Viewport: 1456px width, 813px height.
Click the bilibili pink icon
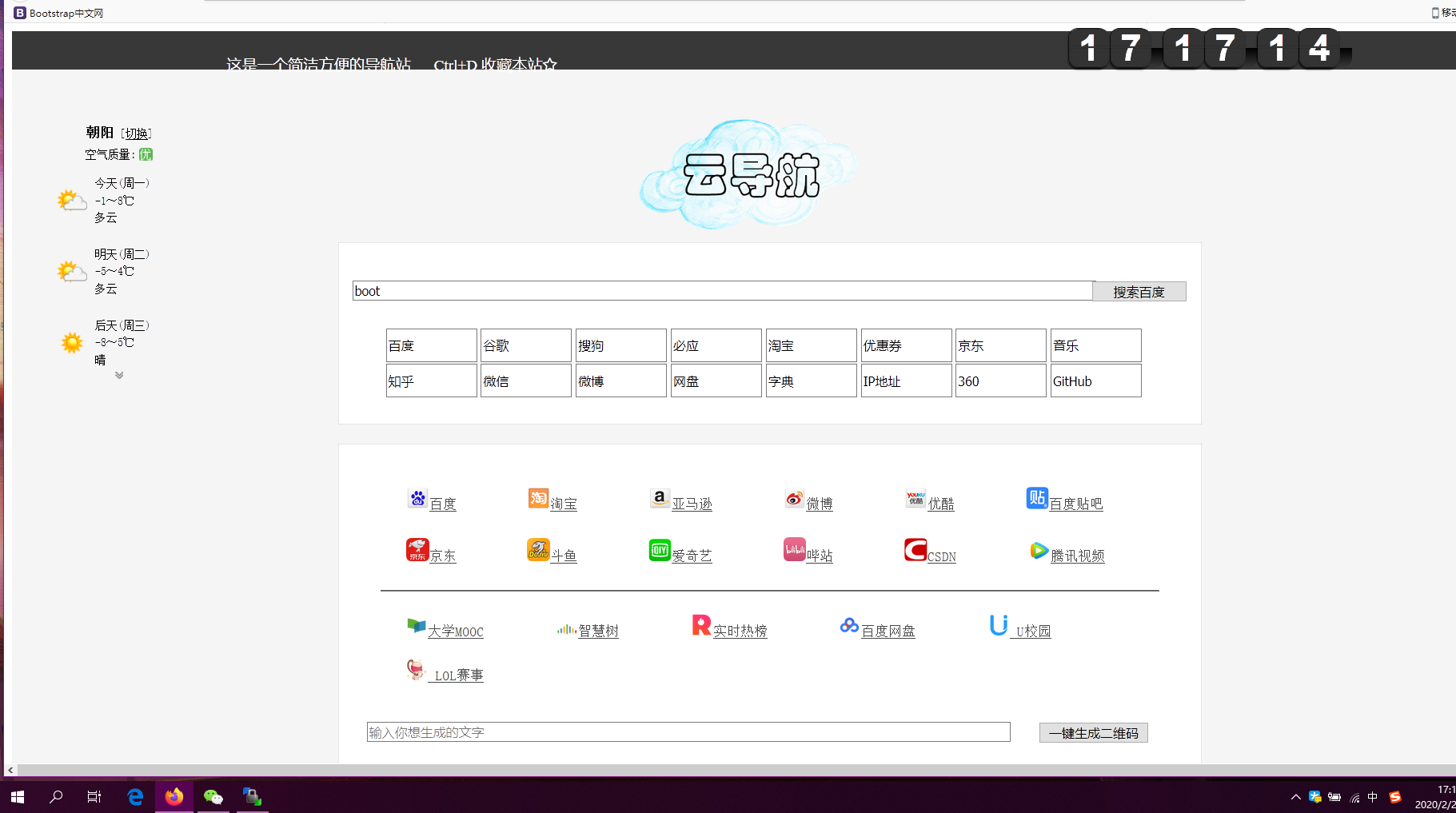pos(794,549)
